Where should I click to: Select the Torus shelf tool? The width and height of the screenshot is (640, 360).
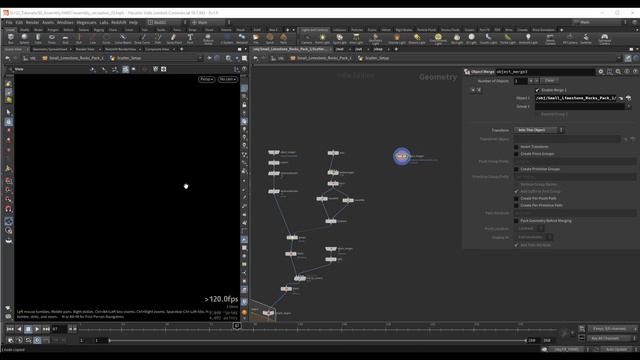[x=52, y=39]
